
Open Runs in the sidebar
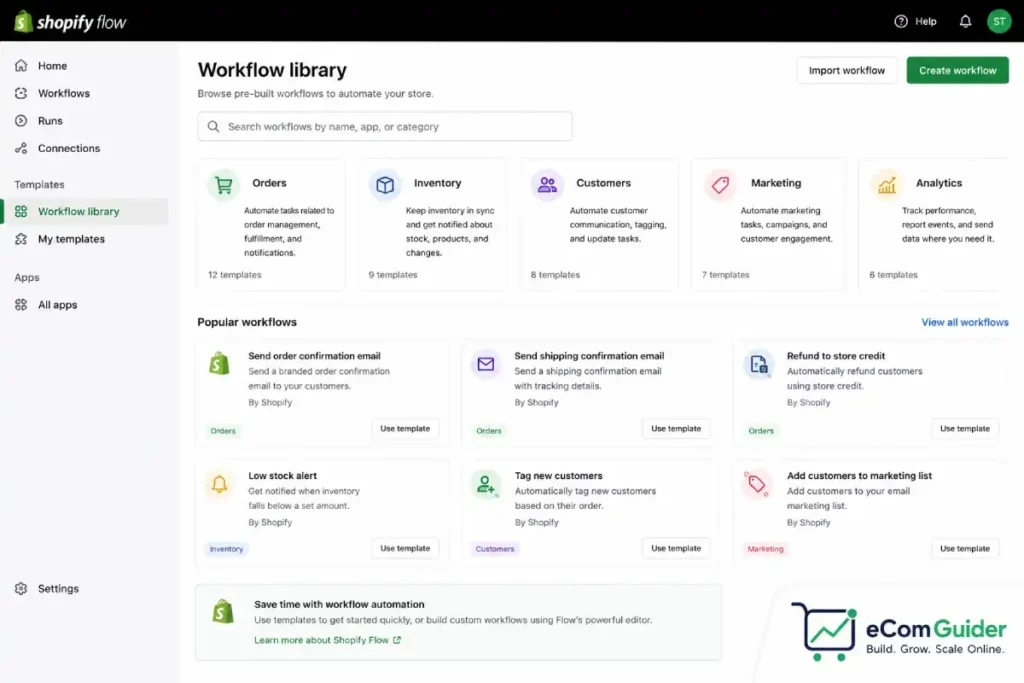pos(50,120)
